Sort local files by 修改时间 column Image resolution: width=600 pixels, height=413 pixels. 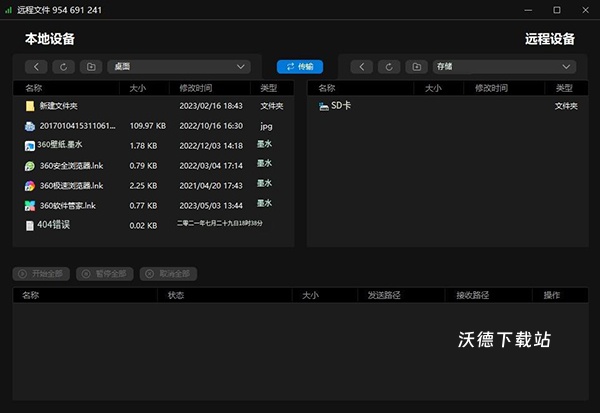coord(196,88)
